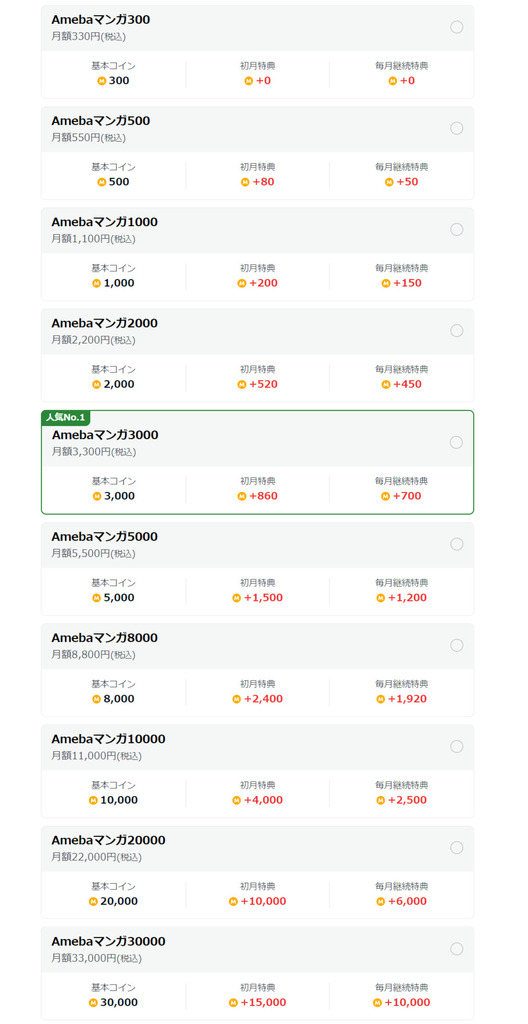The height and width of the screenshot is (1024, 528).
Task: Click the coin icon next to +1,200 bonus
Action: tap(380, 598)
